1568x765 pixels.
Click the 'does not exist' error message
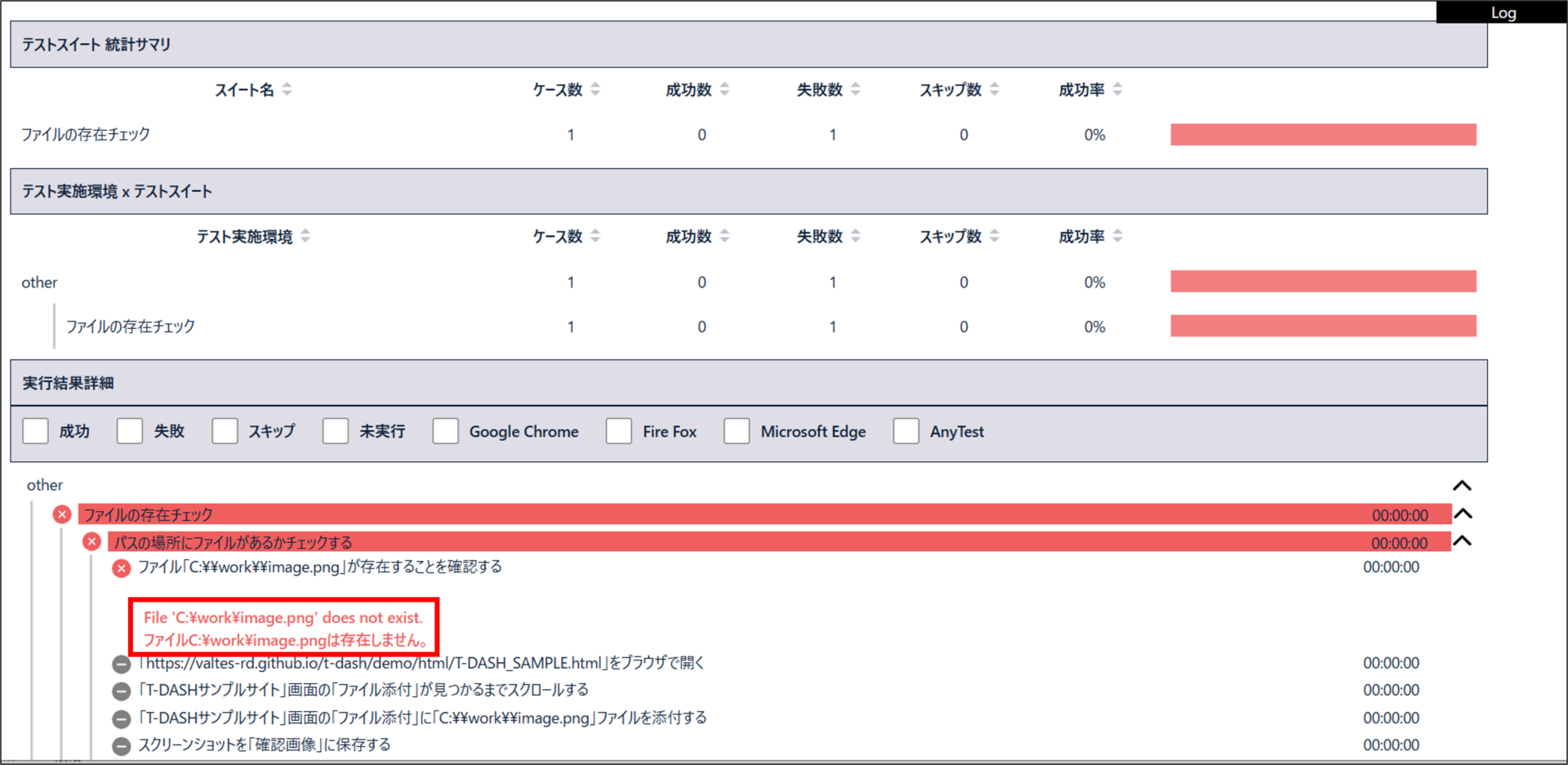click(283, 618)
